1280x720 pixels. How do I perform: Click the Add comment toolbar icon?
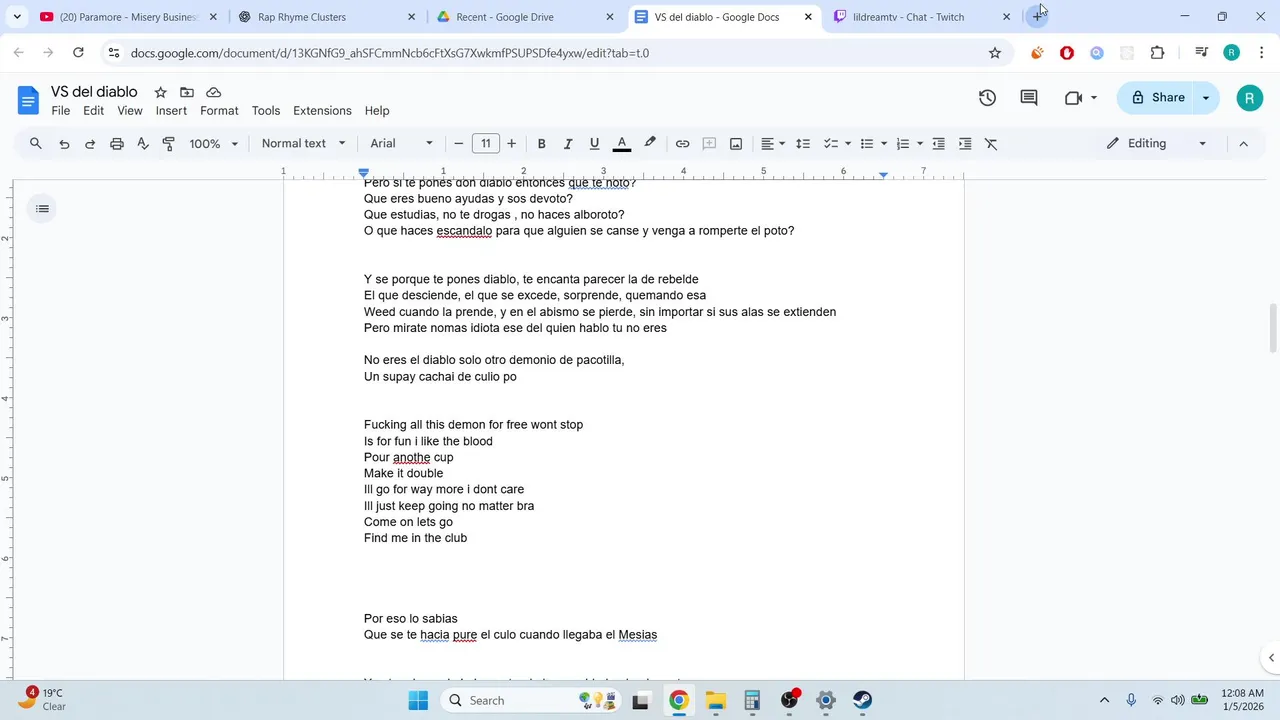tap(709, 144)
